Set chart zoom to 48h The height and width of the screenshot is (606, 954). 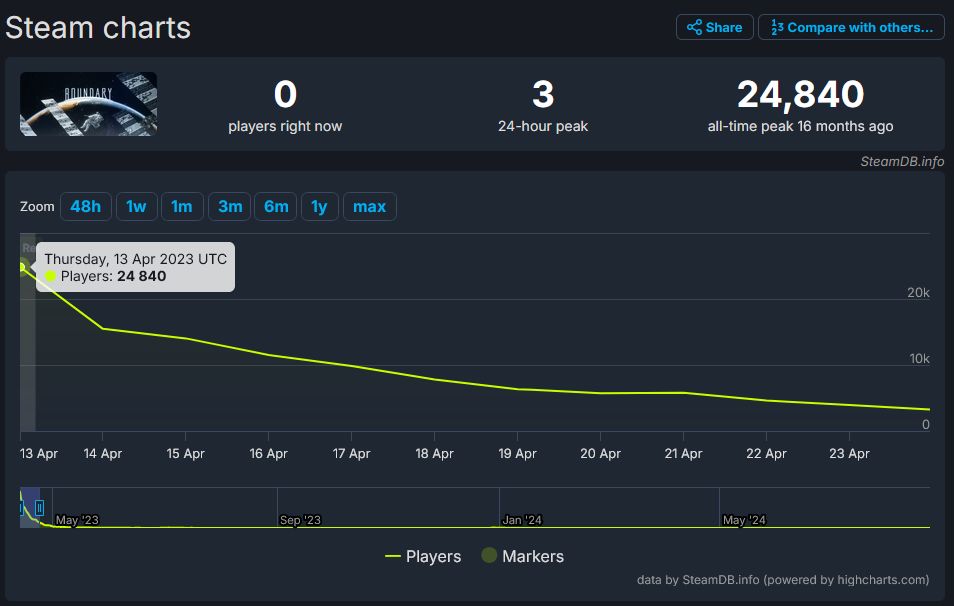[x=86, y=206]
